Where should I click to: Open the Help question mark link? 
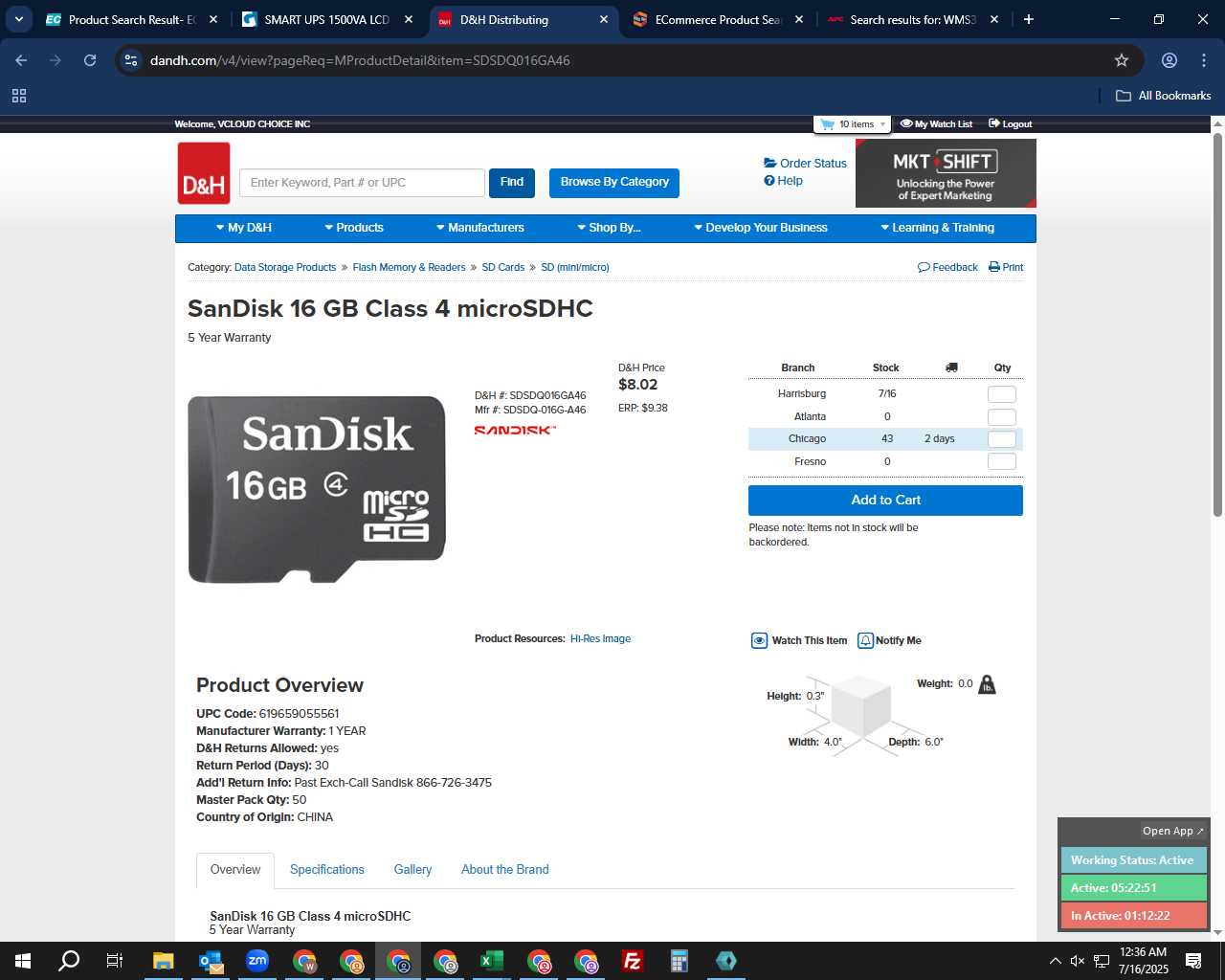783,180
